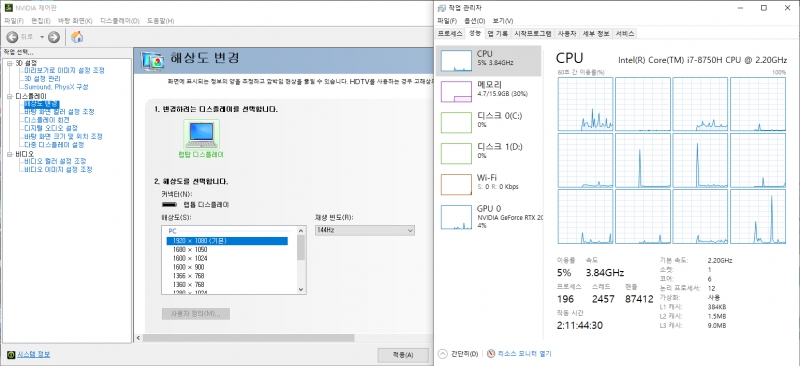The width and height of the screenshot is (800, 366).
Task: Open 파일(F) menu in NVIDIA Control Panel
Action: (14, 21)
